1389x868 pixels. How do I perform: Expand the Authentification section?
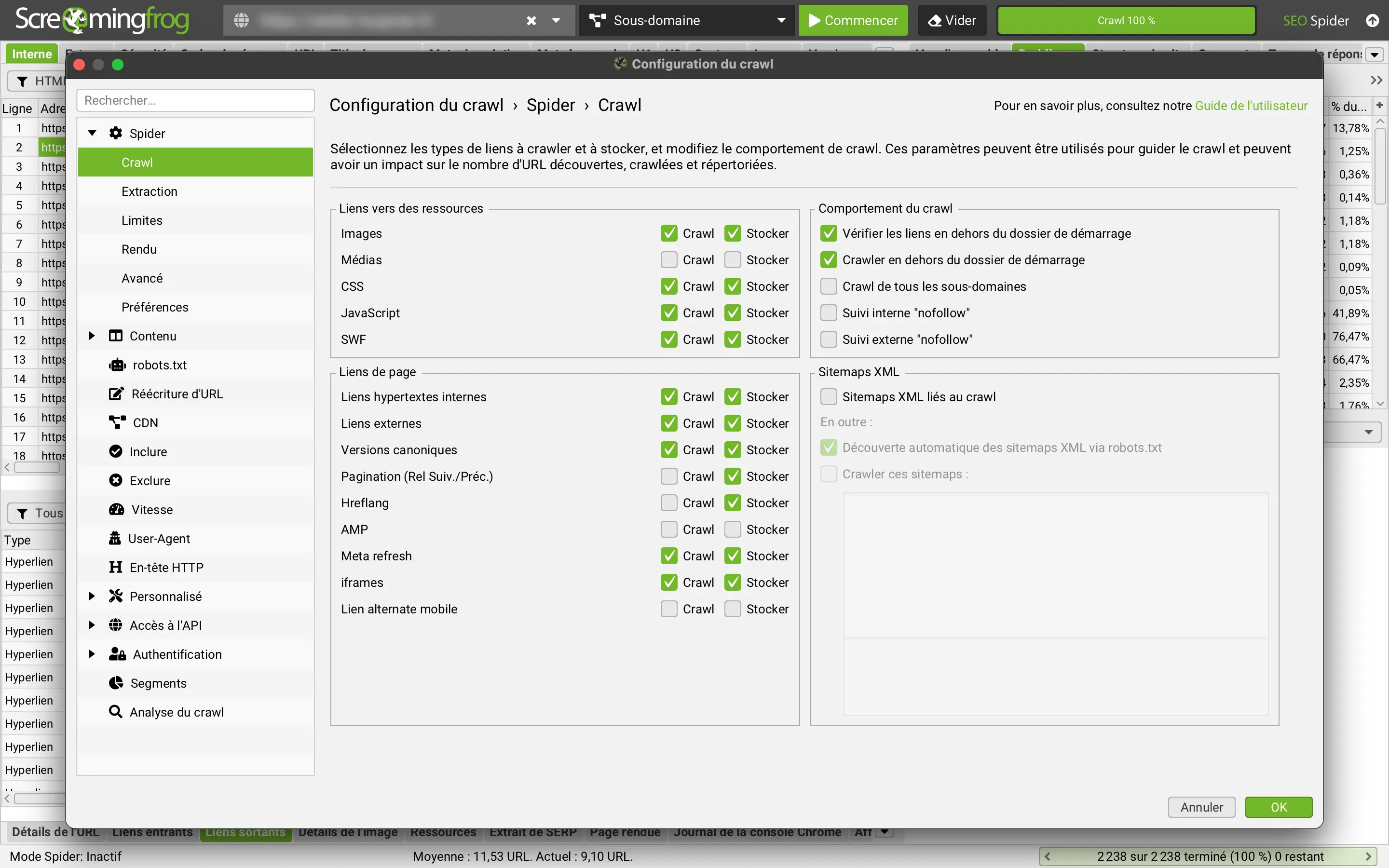(92, 654)
